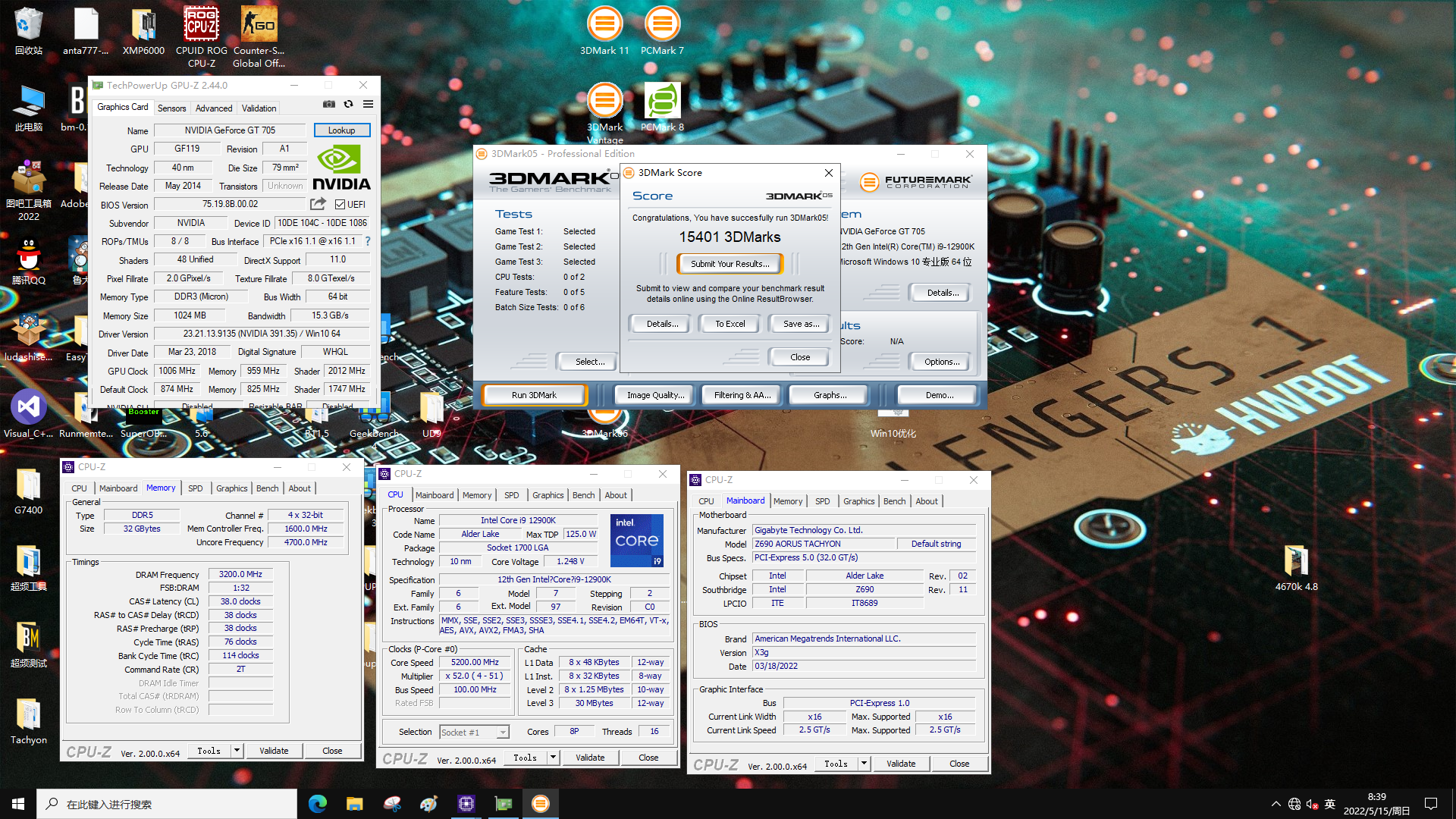Image resolution: width=1456 pixels, height=819 pixels.
Task: Select Graphics tab in CPU-Z Mainboard window
Action: [x=858, y=501]
